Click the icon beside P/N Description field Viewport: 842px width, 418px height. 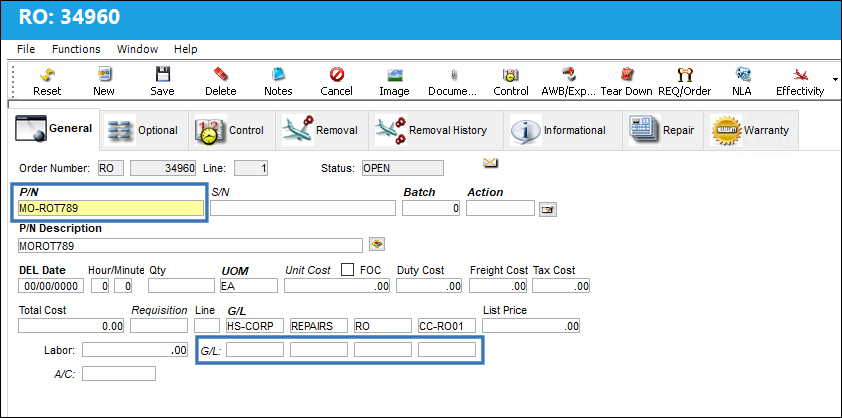378,244
